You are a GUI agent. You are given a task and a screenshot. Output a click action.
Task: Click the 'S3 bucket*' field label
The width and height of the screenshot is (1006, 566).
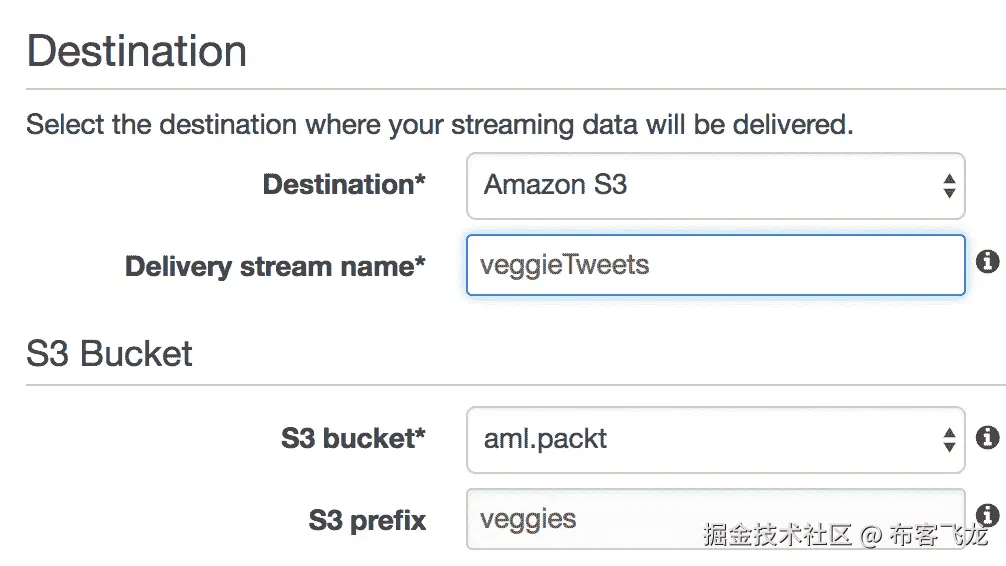tap(353, 439)
